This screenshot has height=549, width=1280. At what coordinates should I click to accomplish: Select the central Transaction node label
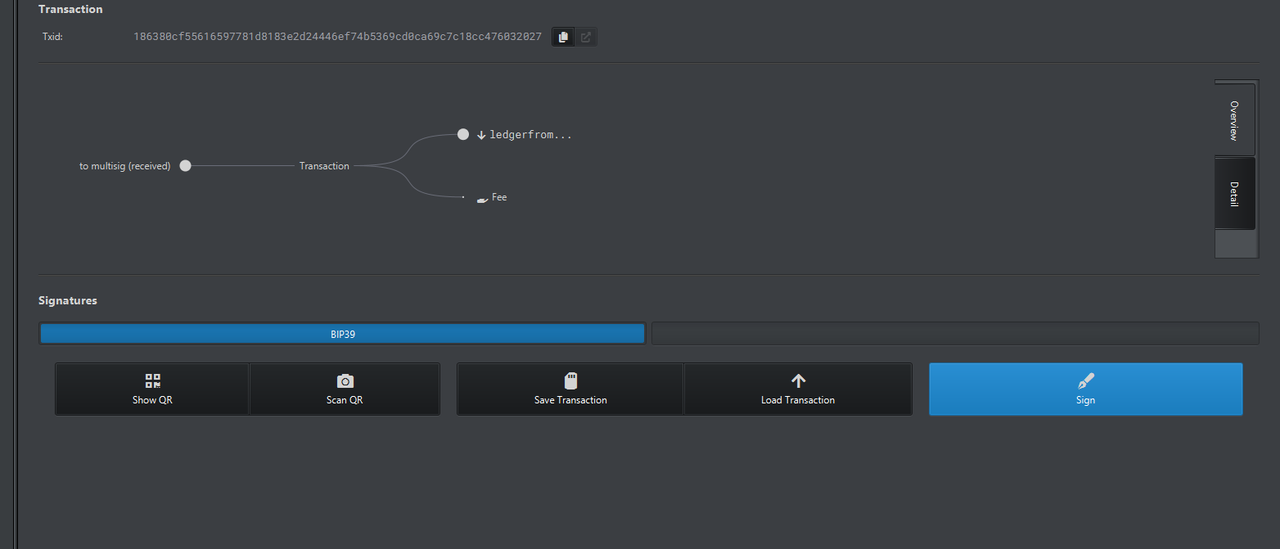point(325,166)
